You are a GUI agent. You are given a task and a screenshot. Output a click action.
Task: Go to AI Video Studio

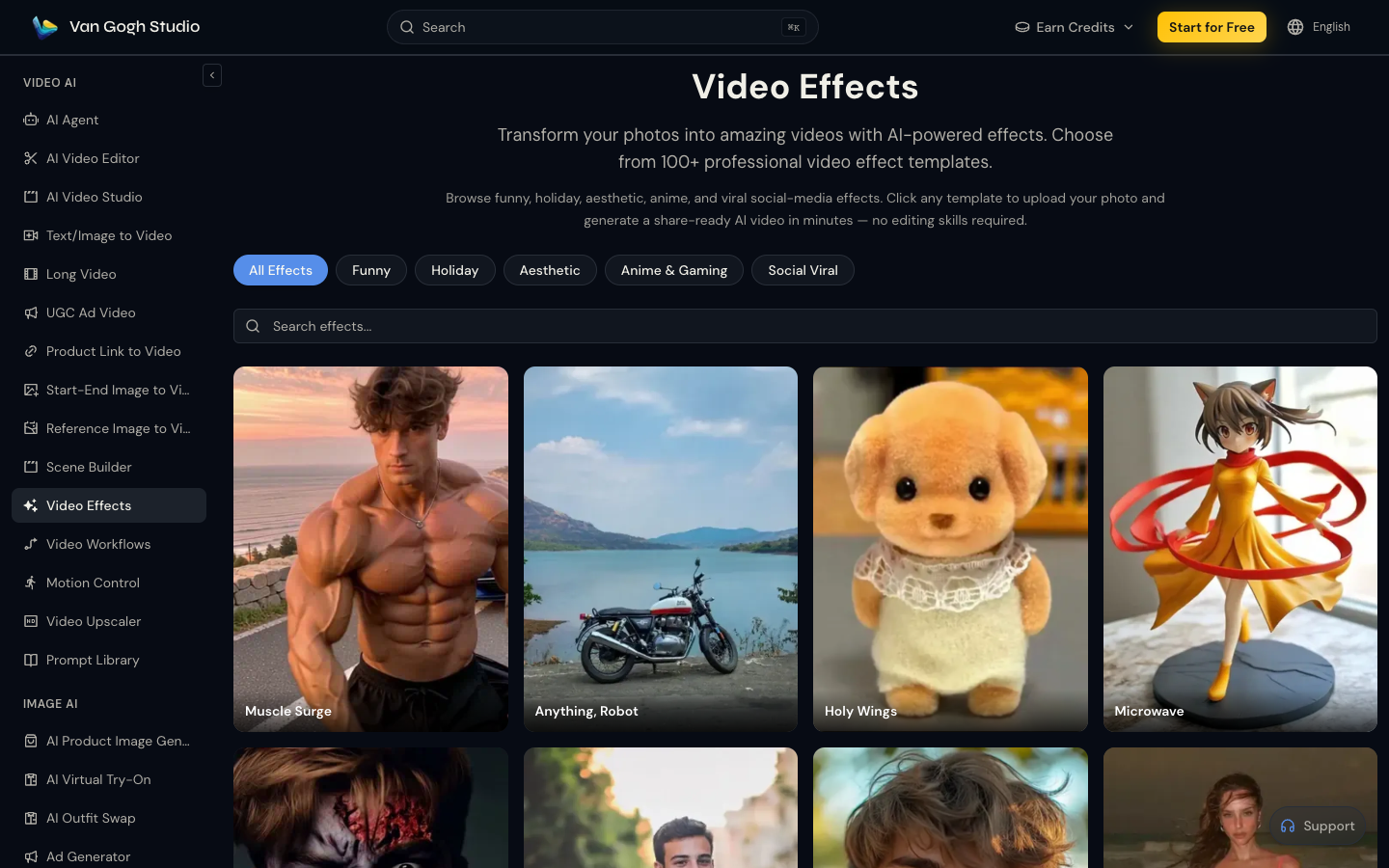(109, 197)
